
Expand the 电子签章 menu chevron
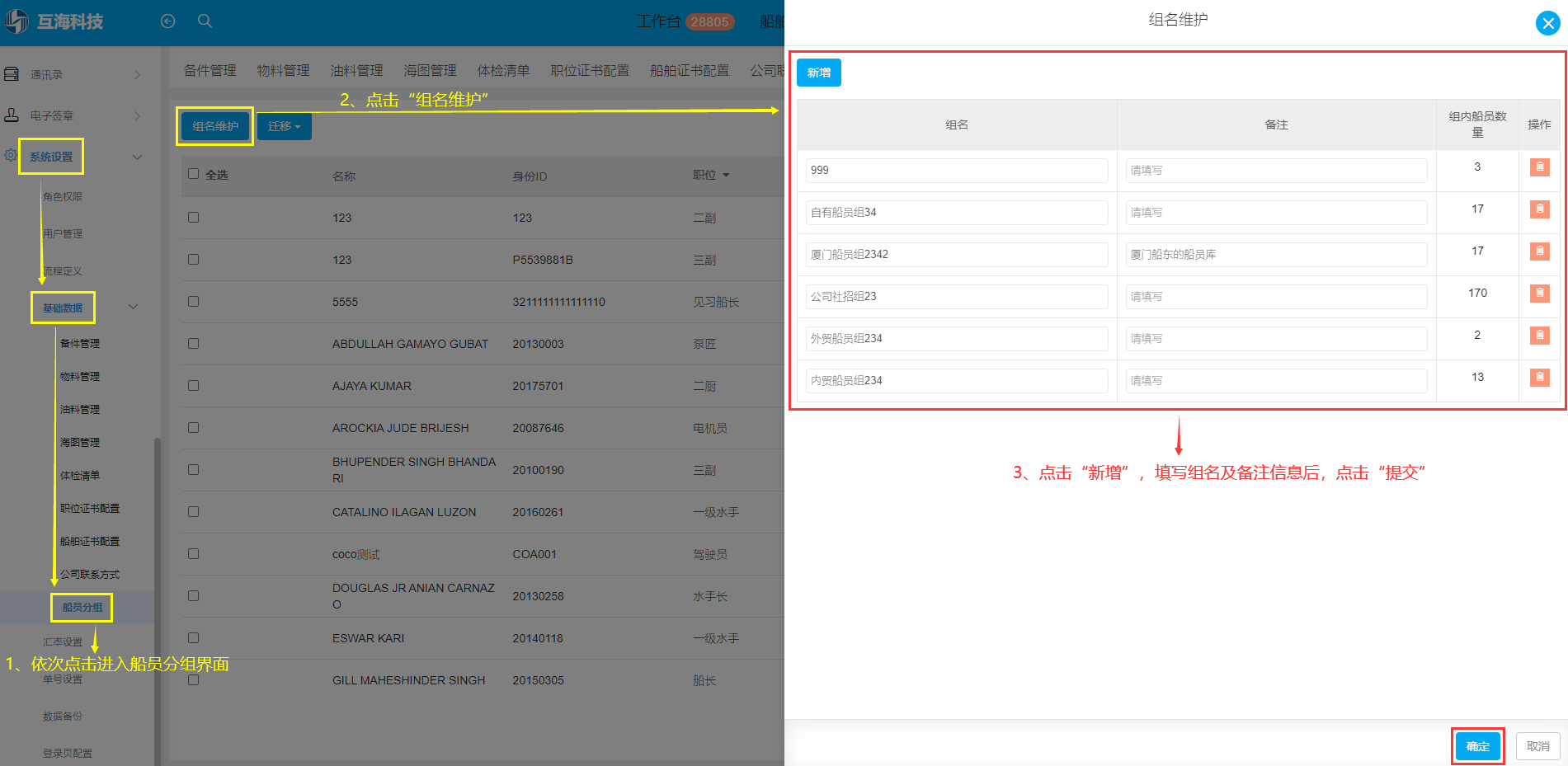(137, 115)
